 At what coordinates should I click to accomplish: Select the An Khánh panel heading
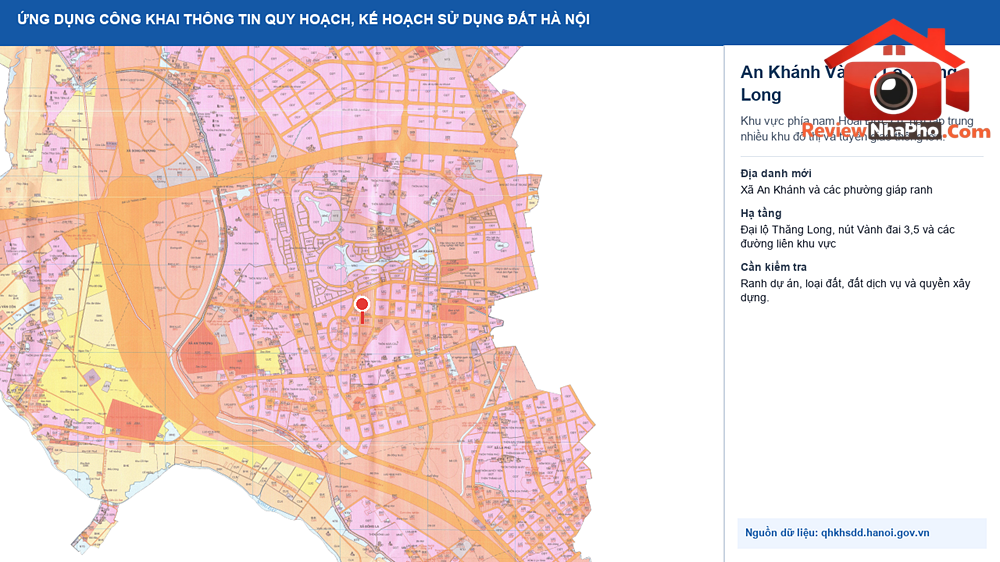click(x=848, y=83)
